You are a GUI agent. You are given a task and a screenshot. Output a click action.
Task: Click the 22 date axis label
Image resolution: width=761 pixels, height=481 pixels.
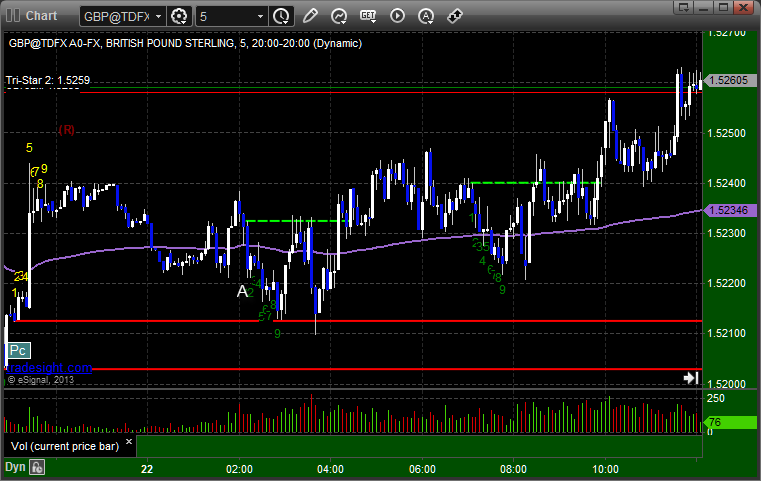tap(147, 469)
